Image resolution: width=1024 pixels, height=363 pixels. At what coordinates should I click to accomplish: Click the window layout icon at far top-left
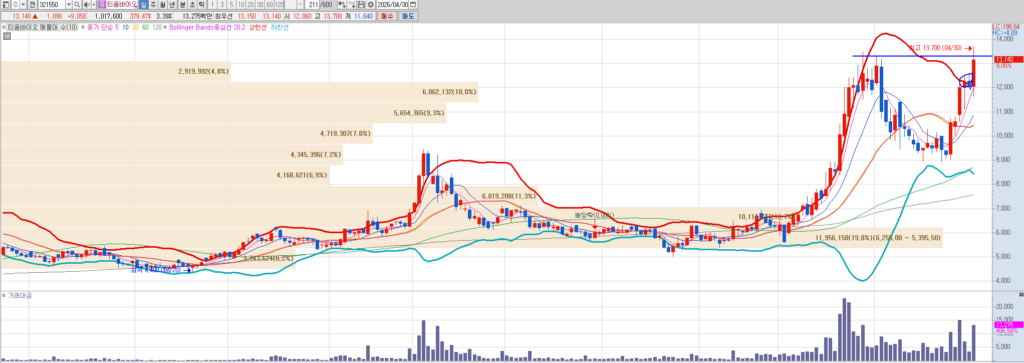5,5
